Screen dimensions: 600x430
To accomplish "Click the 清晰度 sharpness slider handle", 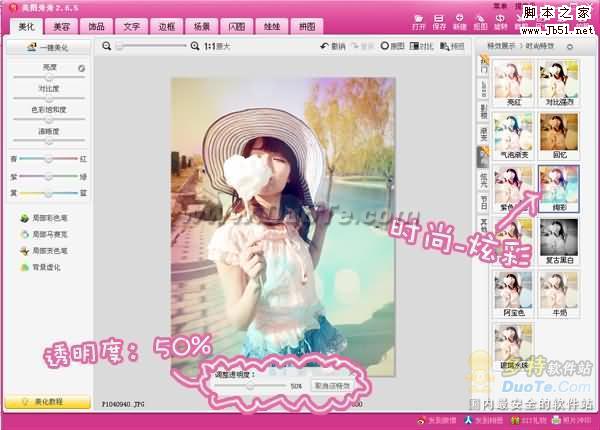I will pos(49,141).
